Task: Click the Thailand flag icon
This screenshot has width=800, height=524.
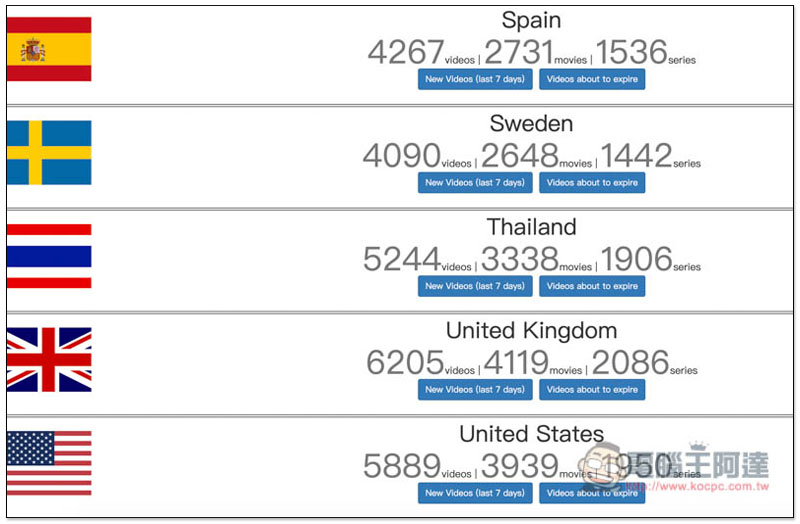Action: pyautogui.click(x=49, y=256)
